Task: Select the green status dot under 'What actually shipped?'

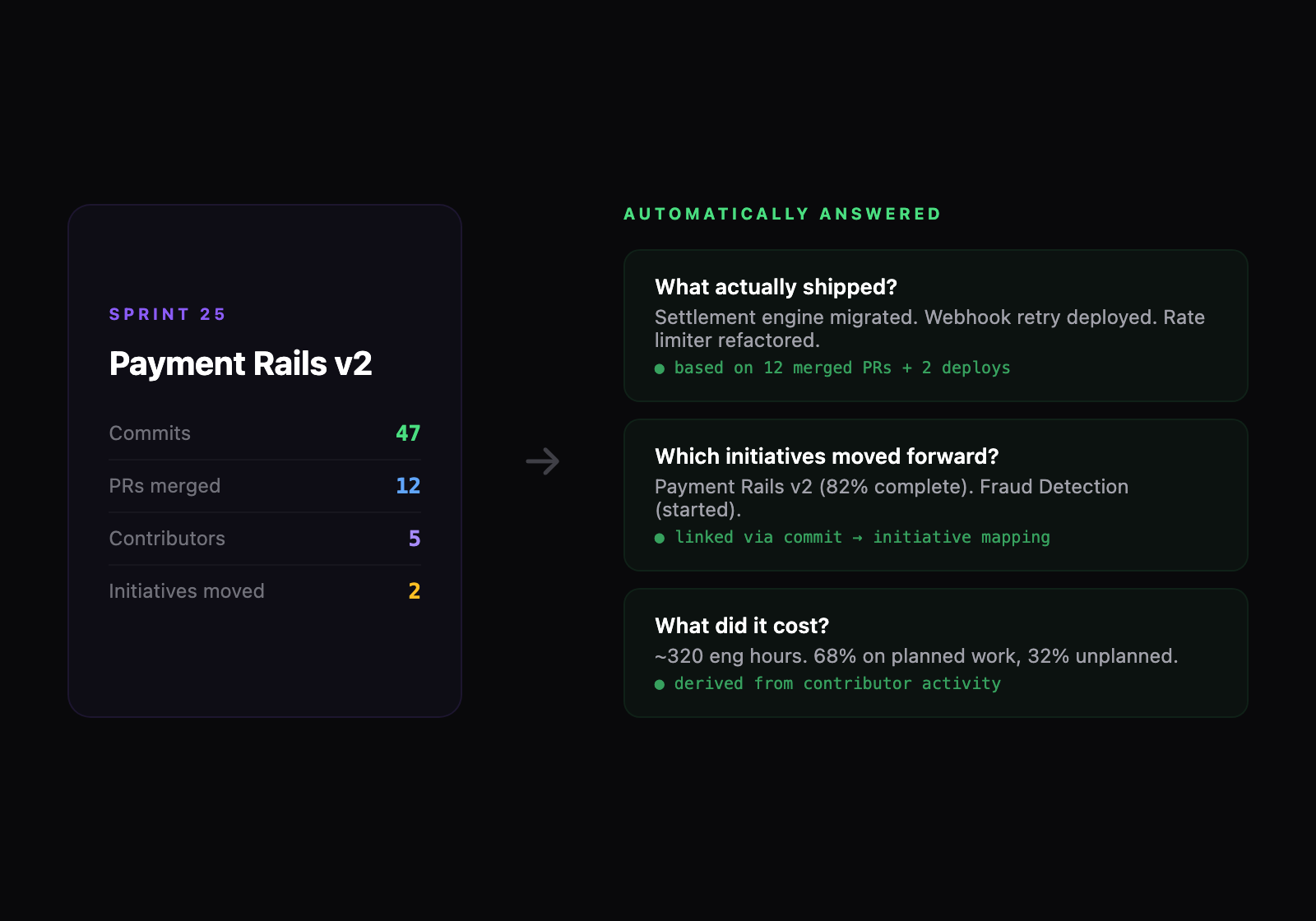Action: 660,369
